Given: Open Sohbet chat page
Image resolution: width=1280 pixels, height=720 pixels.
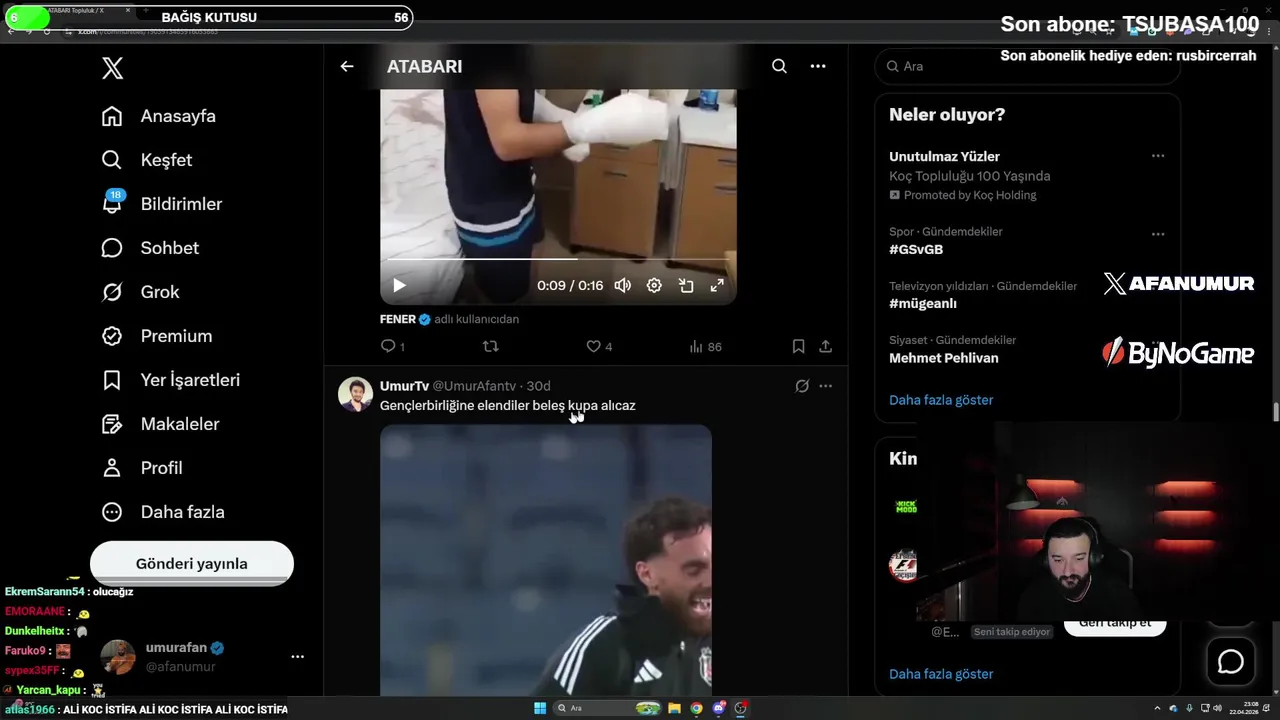Looking at the screenshot, I should (150, 248).
